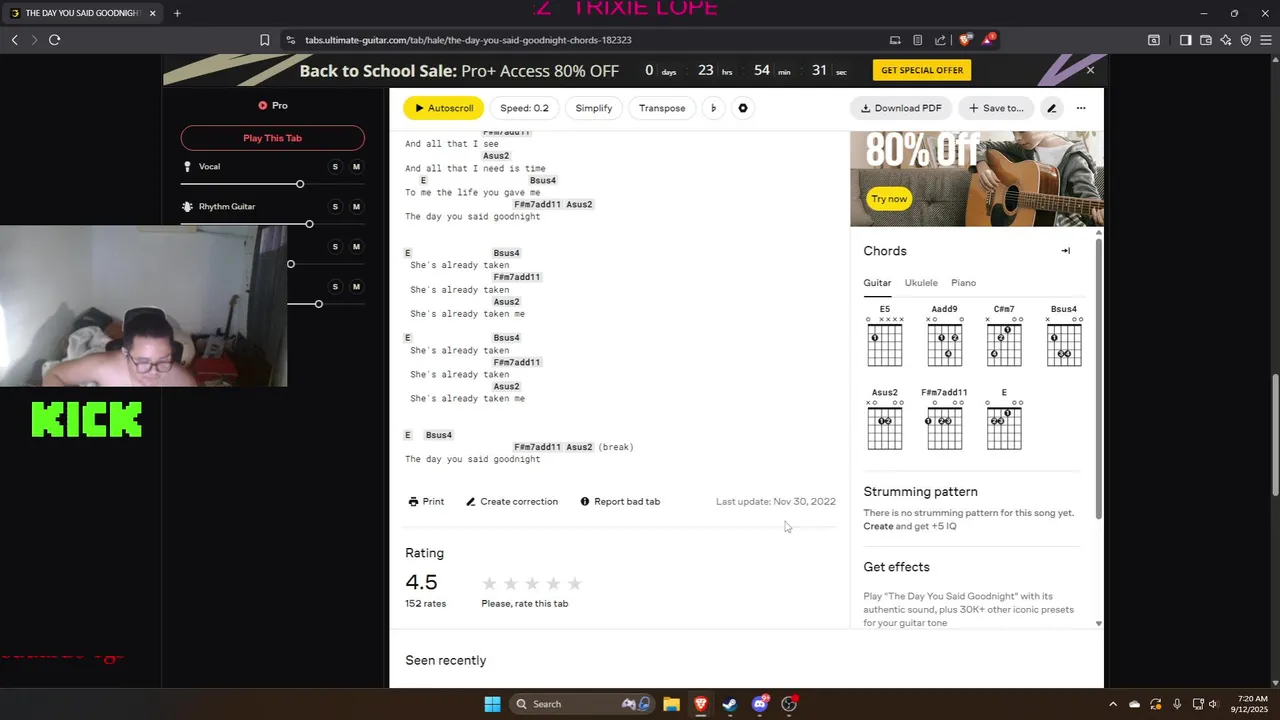1280x720 pixels.
Task: Click the Vocal microphone icon
Action: point(187,167)
